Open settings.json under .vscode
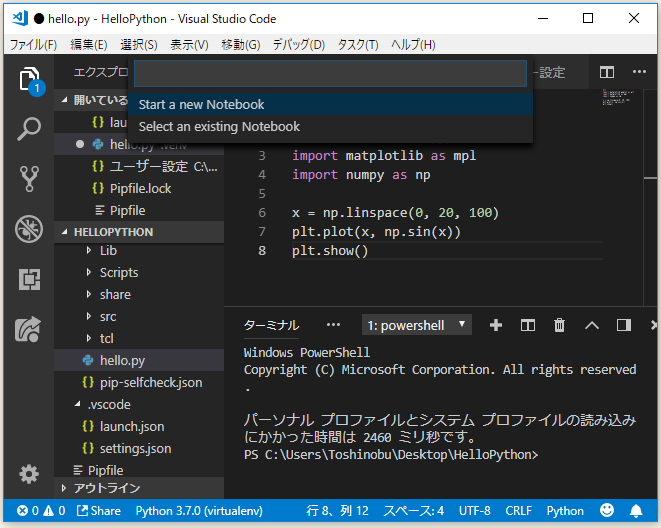Image resolution: width=661 pixels, height=528 pixels. (139, 448)
